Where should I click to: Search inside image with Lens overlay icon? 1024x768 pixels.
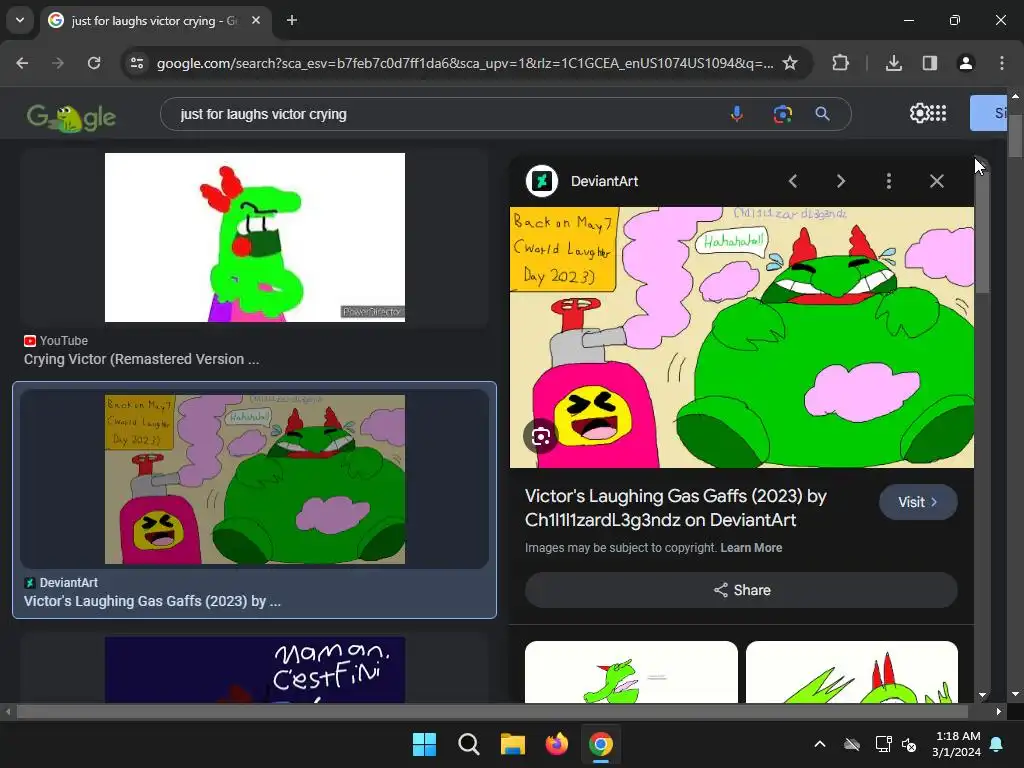541,436
